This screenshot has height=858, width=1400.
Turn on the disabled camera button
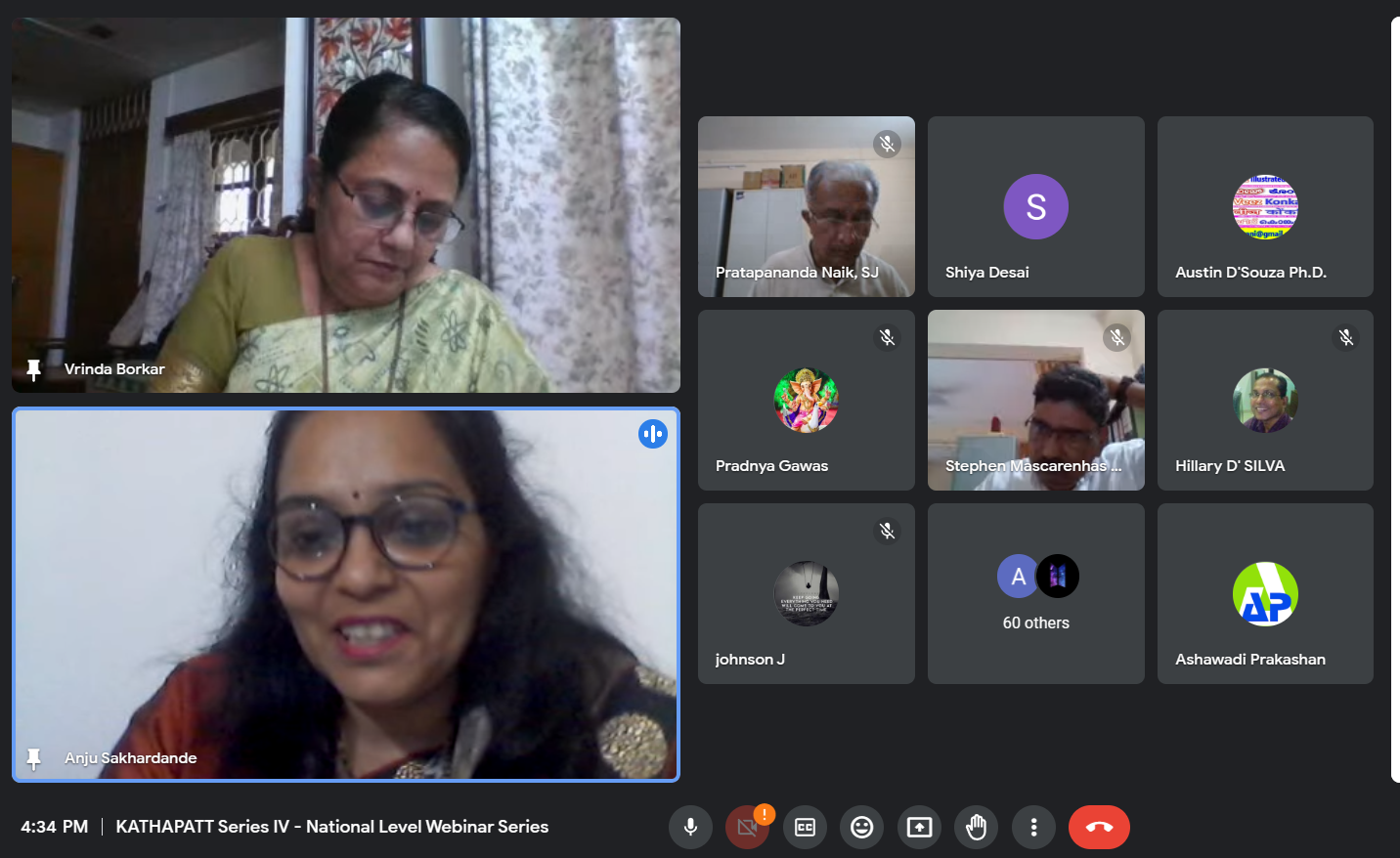point(748,828)
